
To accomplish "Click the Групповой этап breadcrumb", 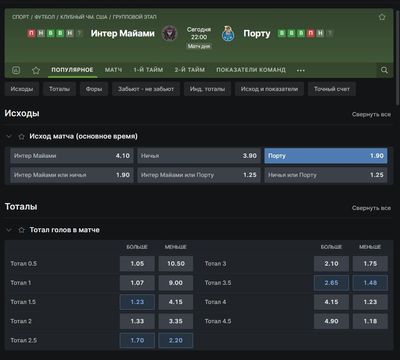I will pyautogui.click(x=135, y=17).
